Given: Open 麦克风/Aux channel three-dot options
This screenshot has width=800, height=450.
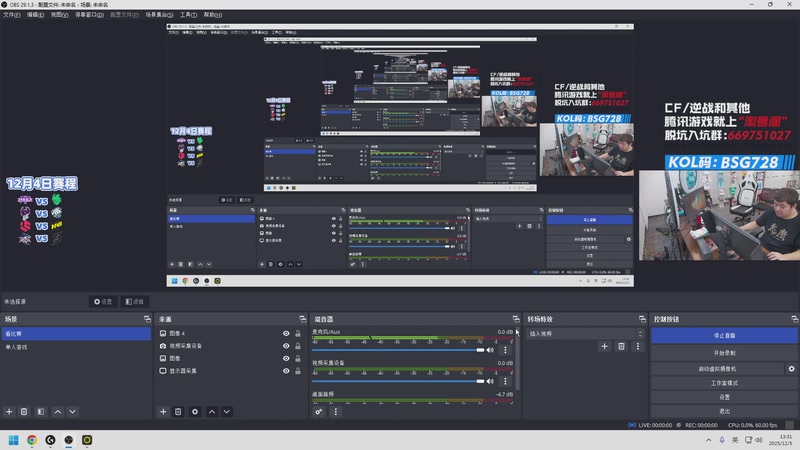Looking at the screenshot, I should point(505,350).
